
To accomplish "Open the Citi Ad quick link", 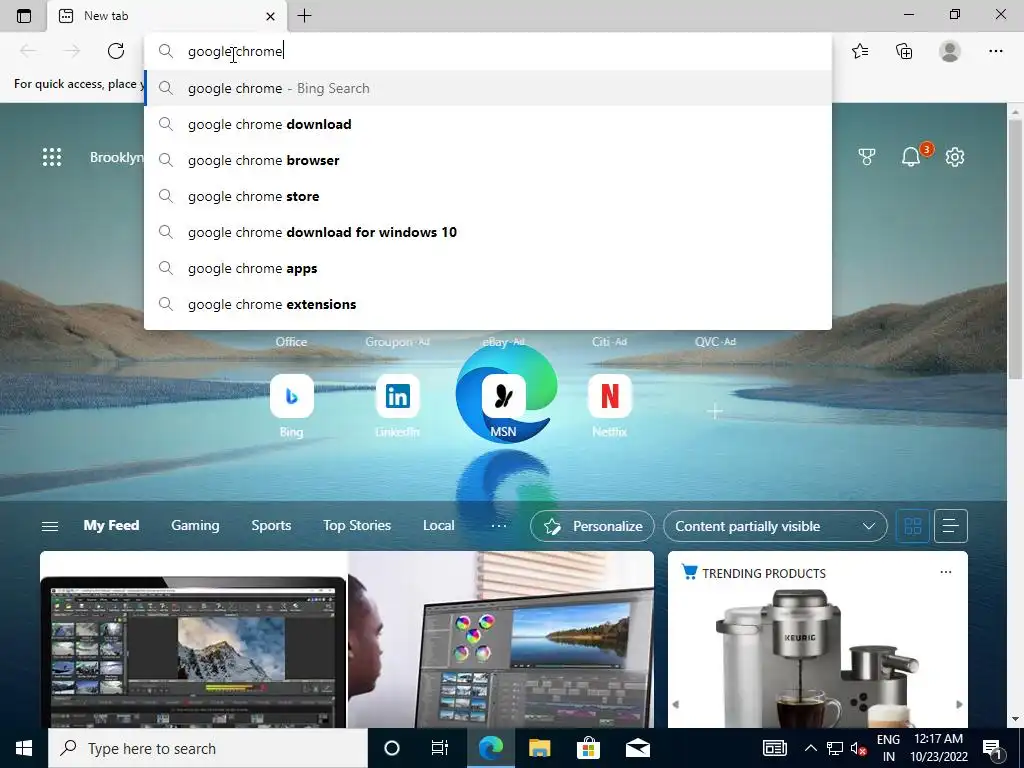I will tap(609, 342).
